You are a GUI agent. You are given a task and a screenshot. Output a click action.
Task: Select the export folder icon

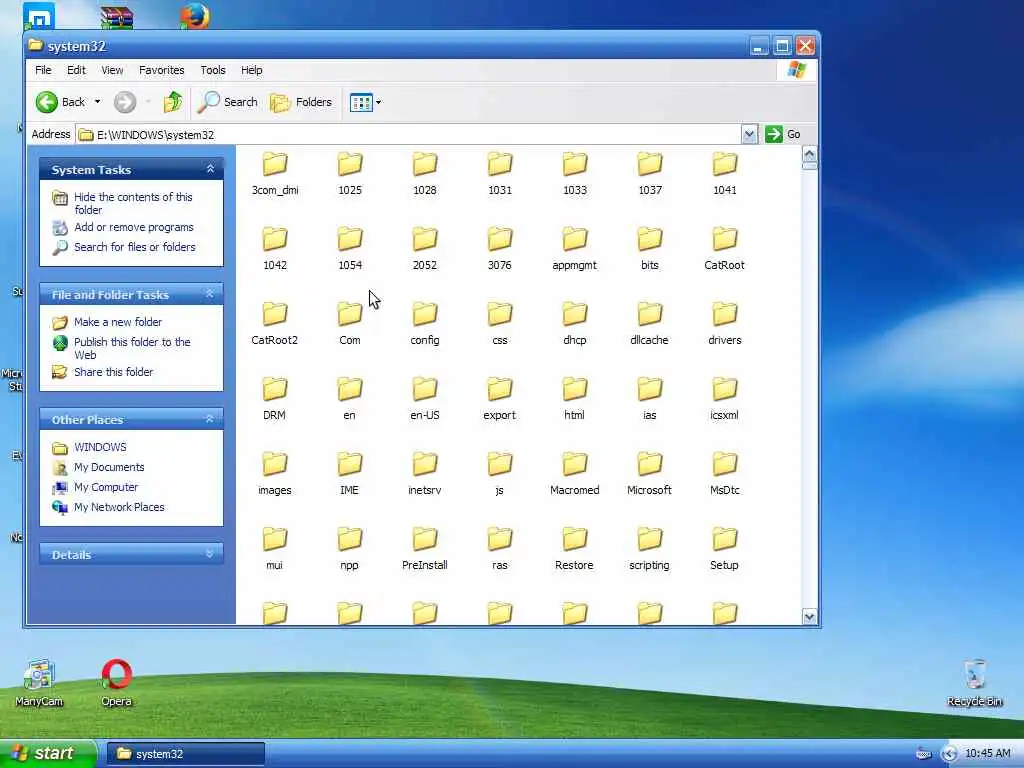500,389
